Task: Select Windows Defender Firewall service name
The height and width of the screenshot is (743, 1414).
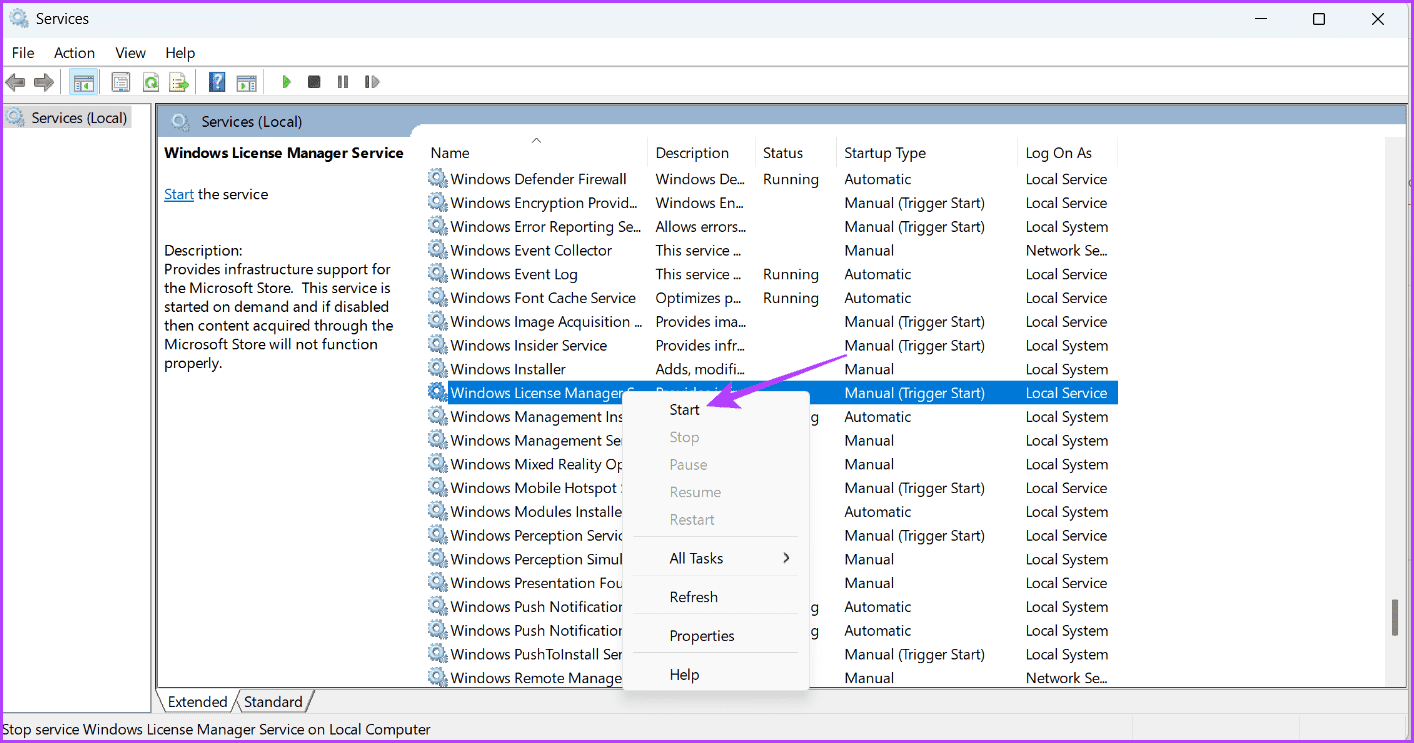Action: pyautogui.click(x=538, y=179)
